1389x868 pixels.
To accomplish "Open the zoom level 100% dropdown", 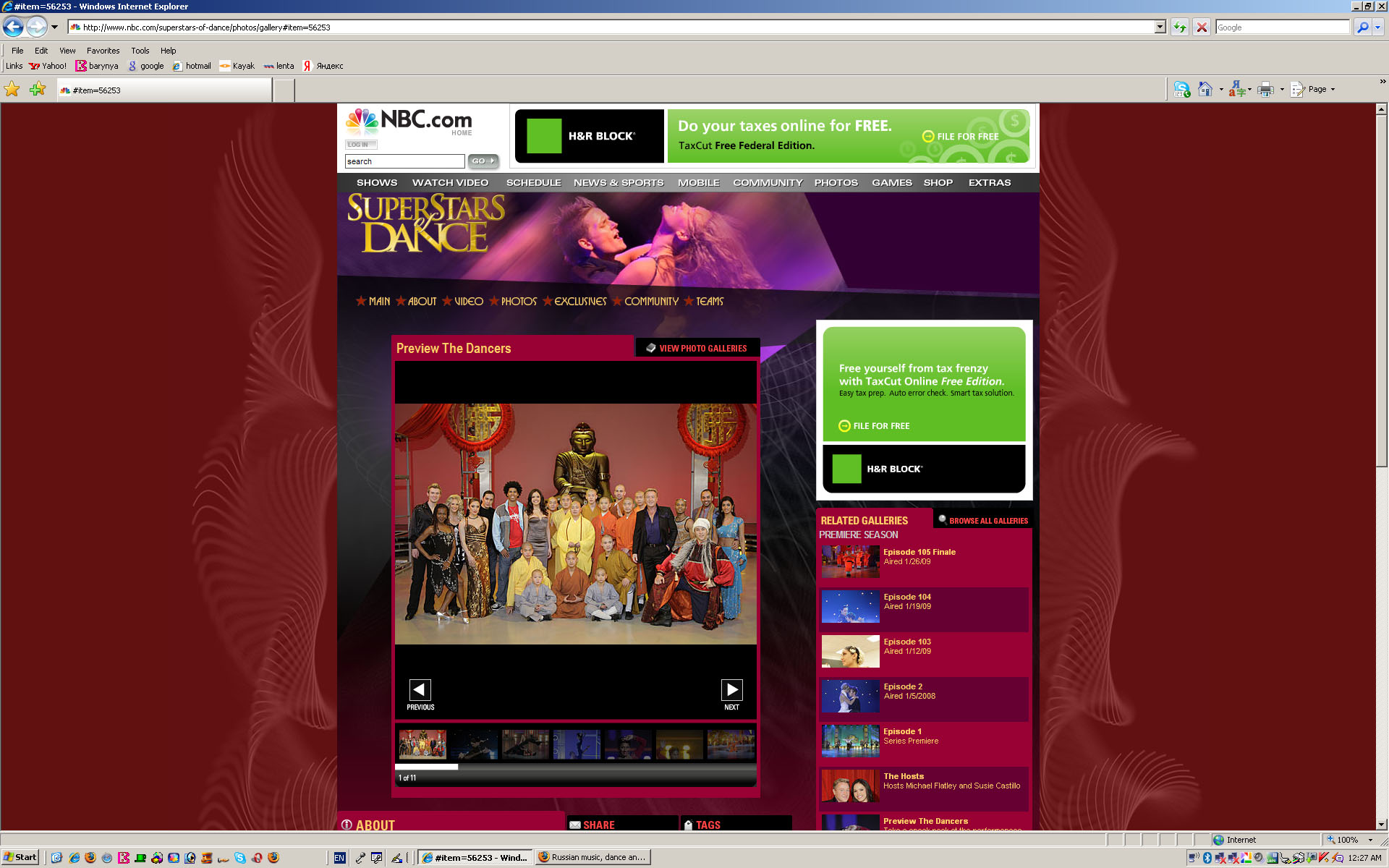I will [x=1370, y=840].
